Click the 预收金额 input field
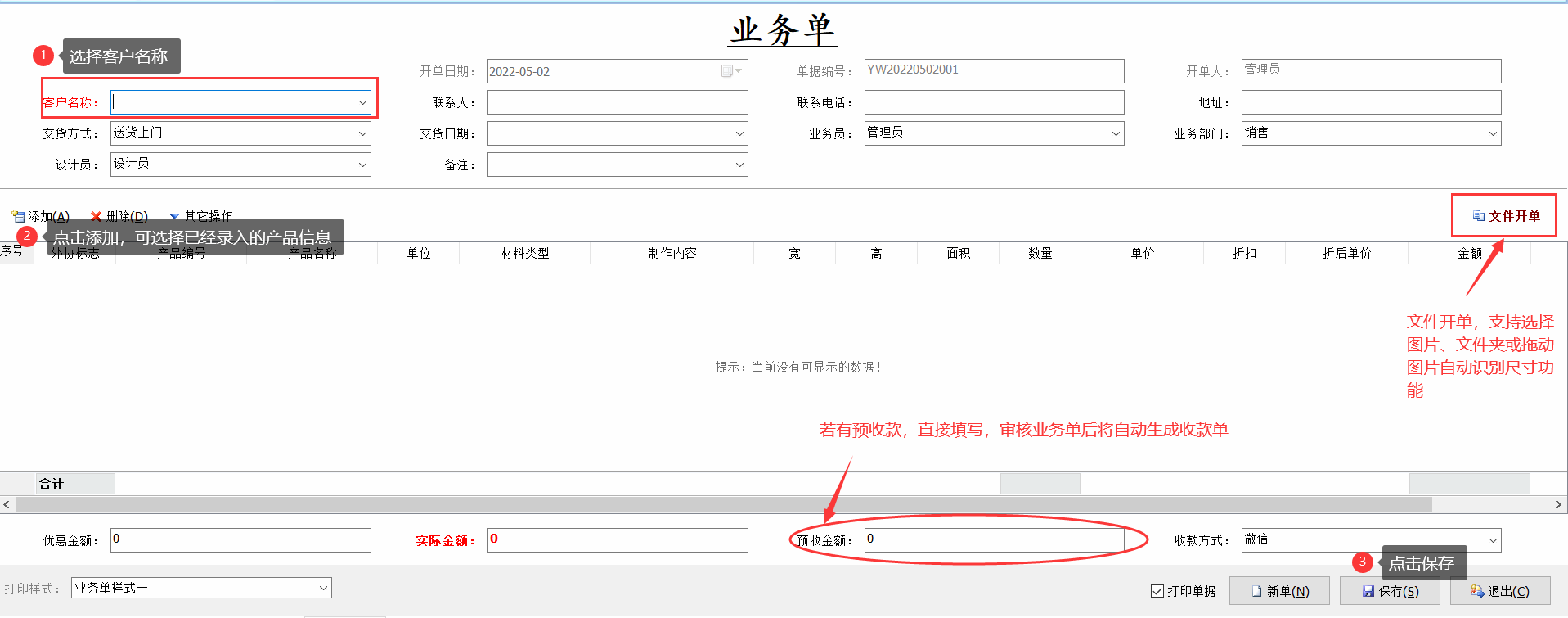Viewport: 1568px width, 618px height. click(993, 539)
